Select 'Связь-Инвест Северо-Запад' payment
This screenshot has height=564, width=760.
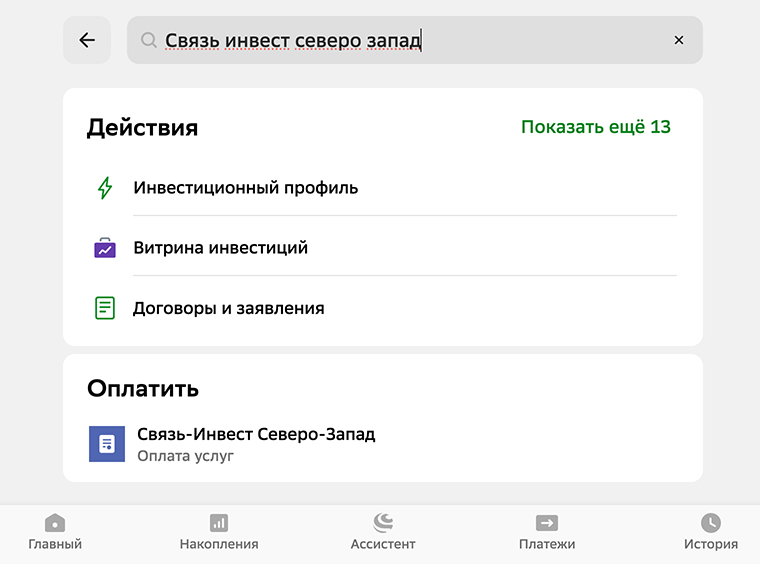[x=256, y=434]
